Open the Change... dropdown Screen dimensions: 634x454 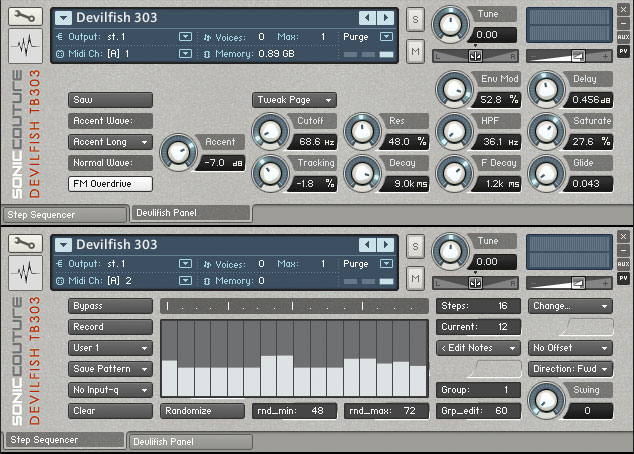[570, 306]
